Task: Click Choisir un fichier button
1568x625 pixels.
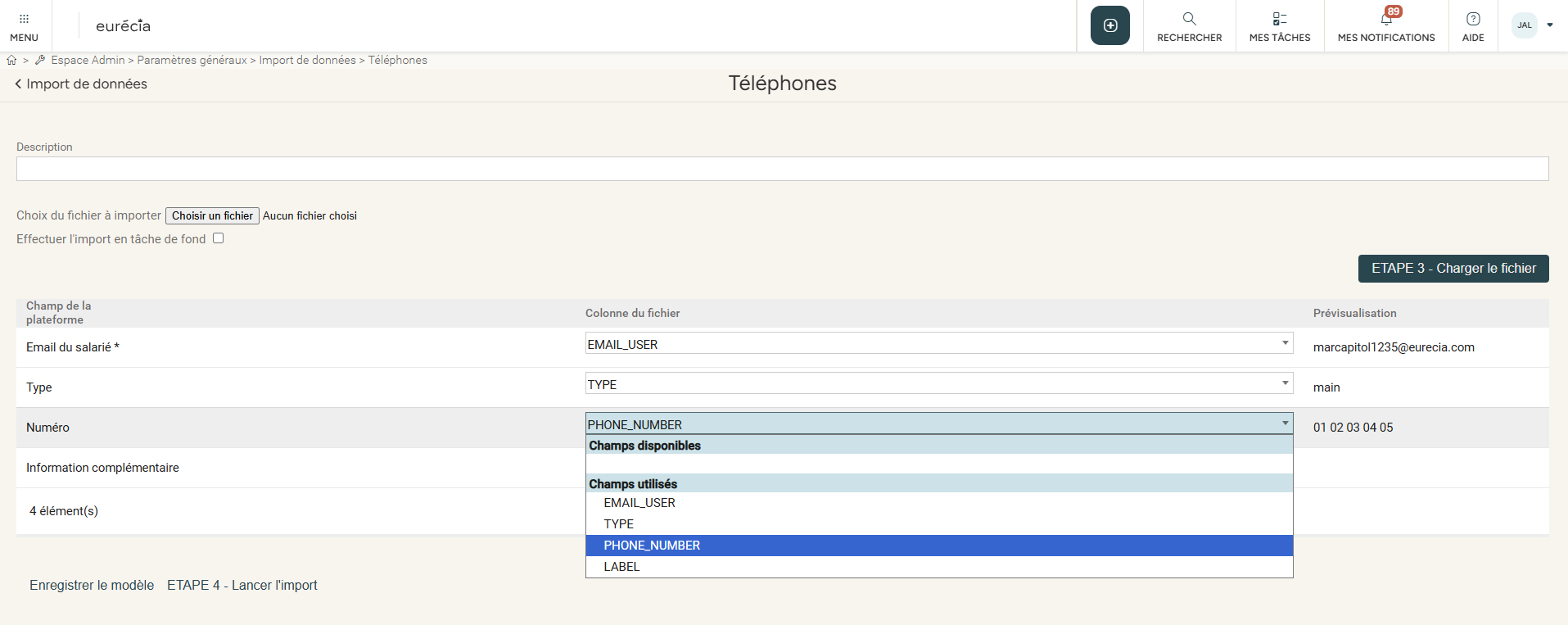Action: pyautogui.click(x=212, y=215)
